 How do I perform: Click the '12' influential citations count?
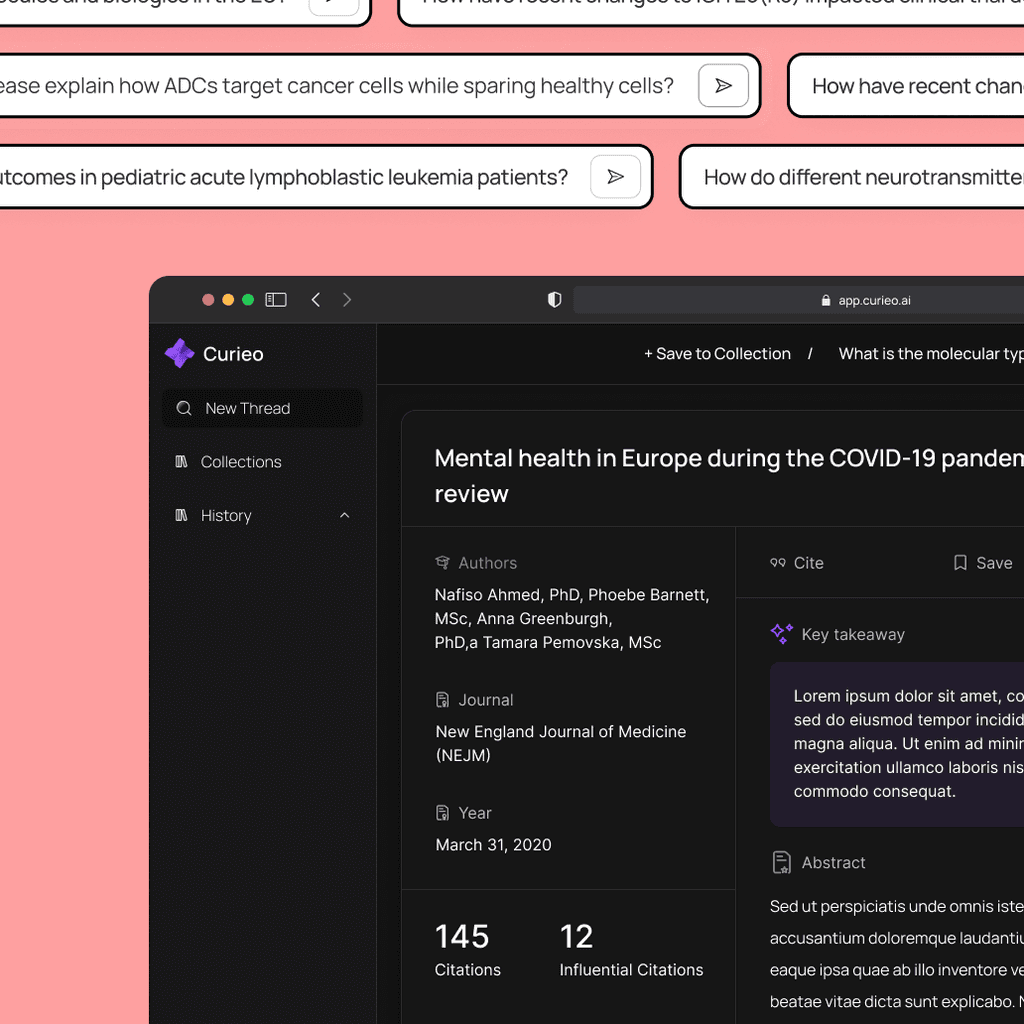[x=576, y=936]
